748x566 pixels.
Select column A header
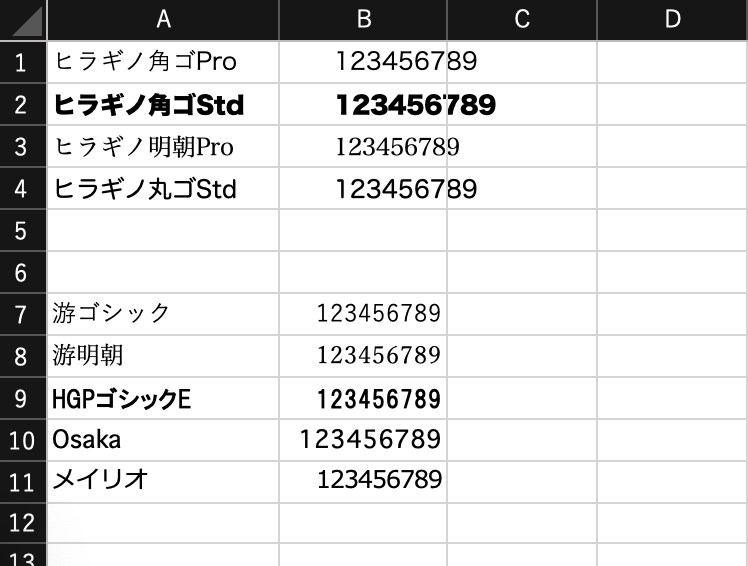[163, 20]
